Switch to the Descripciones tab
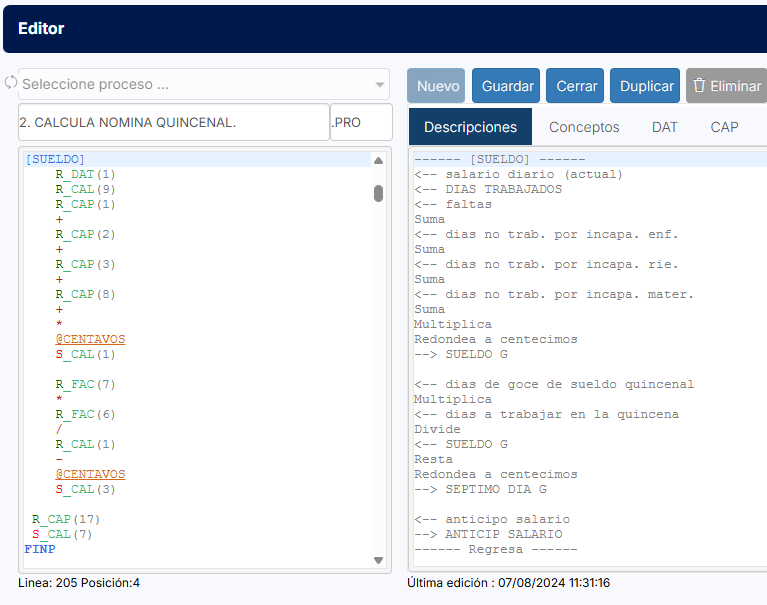 [470, 127]
